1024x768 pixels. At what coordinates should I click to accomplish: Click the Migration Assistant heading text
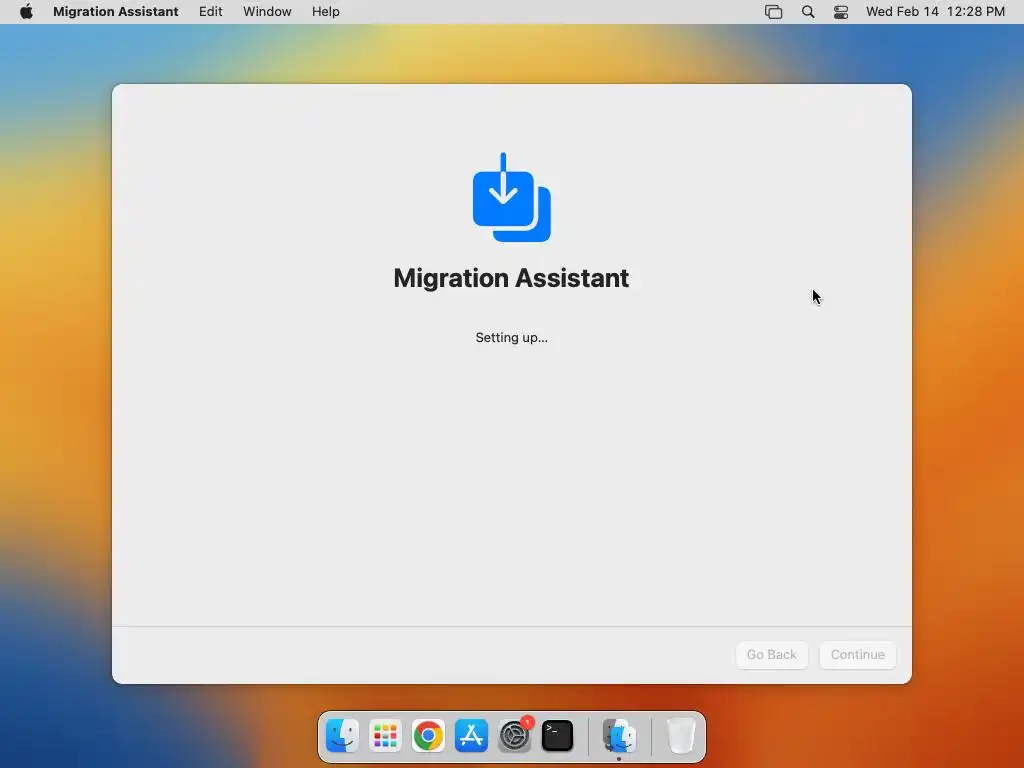point(511,278)
